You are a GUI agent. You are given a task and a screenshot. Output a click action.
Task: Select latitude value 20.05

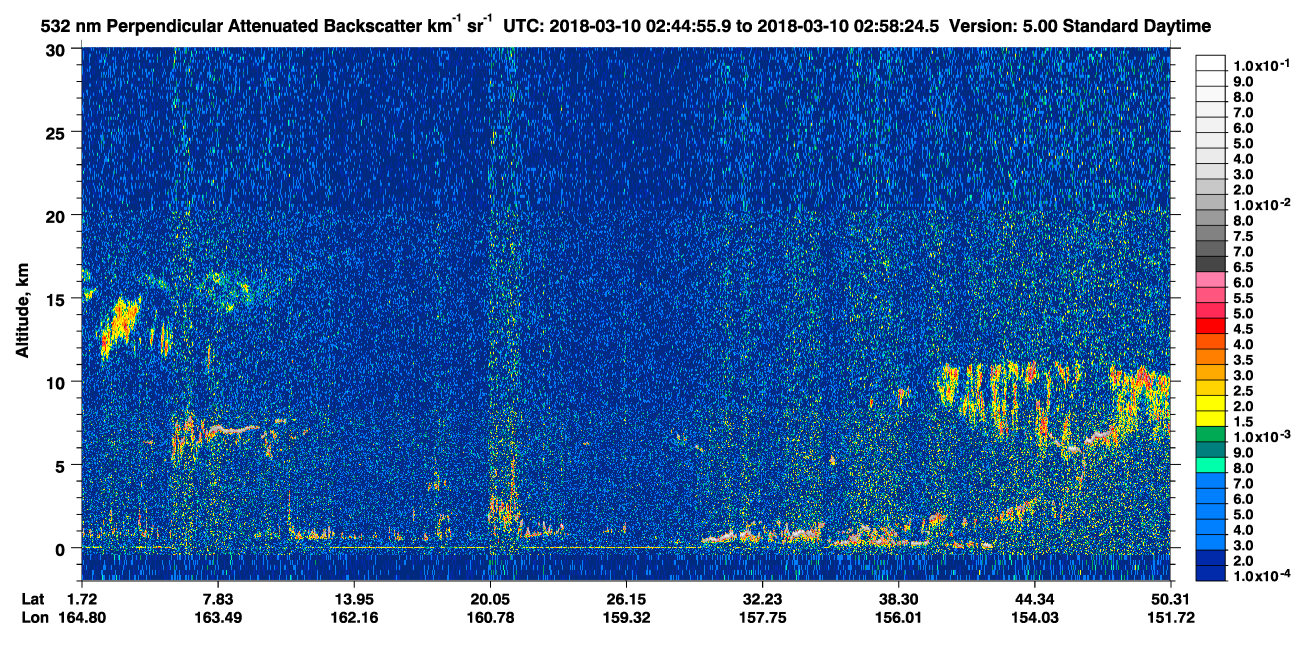[x=490, y=598]
